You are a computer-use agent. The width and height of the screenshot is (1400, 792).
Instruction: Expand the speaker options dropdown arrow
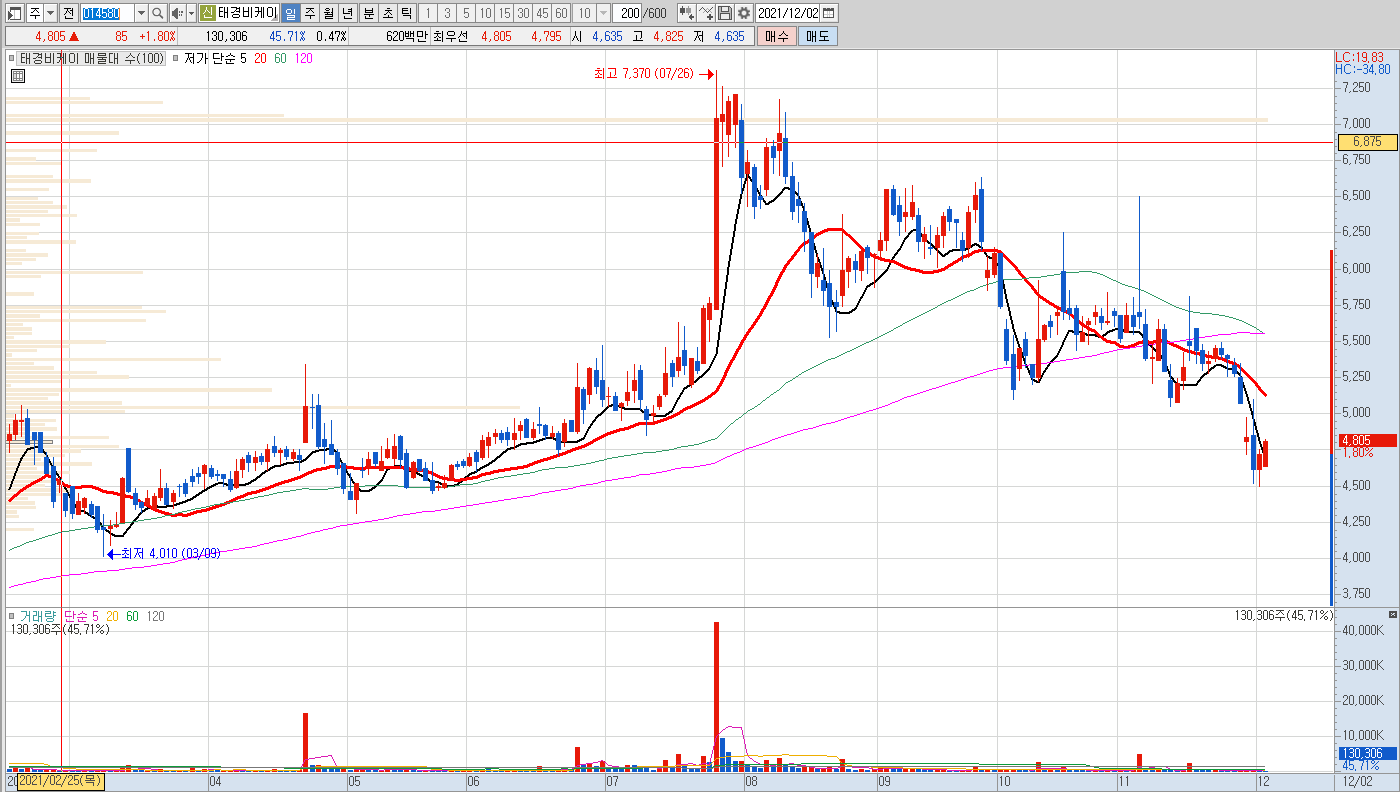pyautogui.click(x=190, y=13)
